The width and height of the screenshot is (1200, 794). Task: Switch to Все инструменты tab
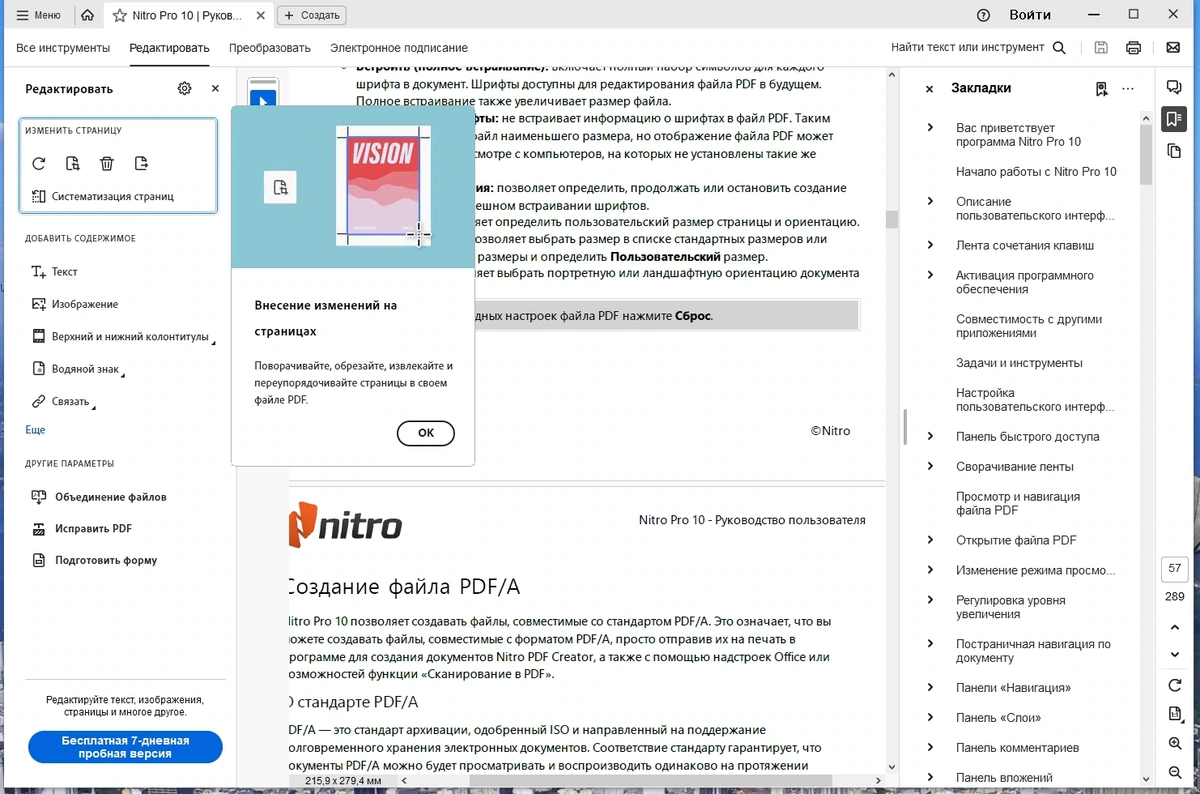[63, 47]
